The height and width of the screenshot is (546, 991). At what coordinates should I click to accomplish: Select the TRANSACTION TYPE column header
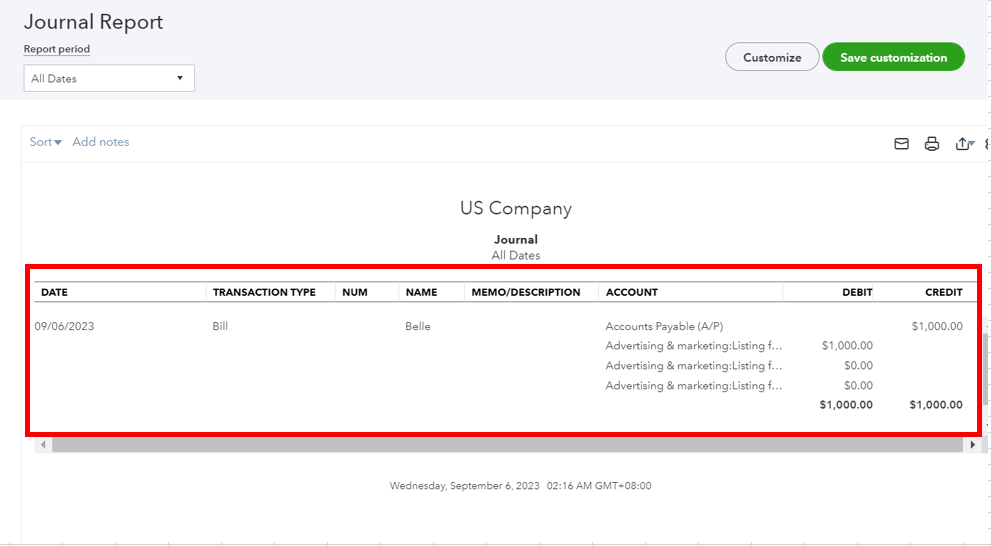[x=264, y=293]
